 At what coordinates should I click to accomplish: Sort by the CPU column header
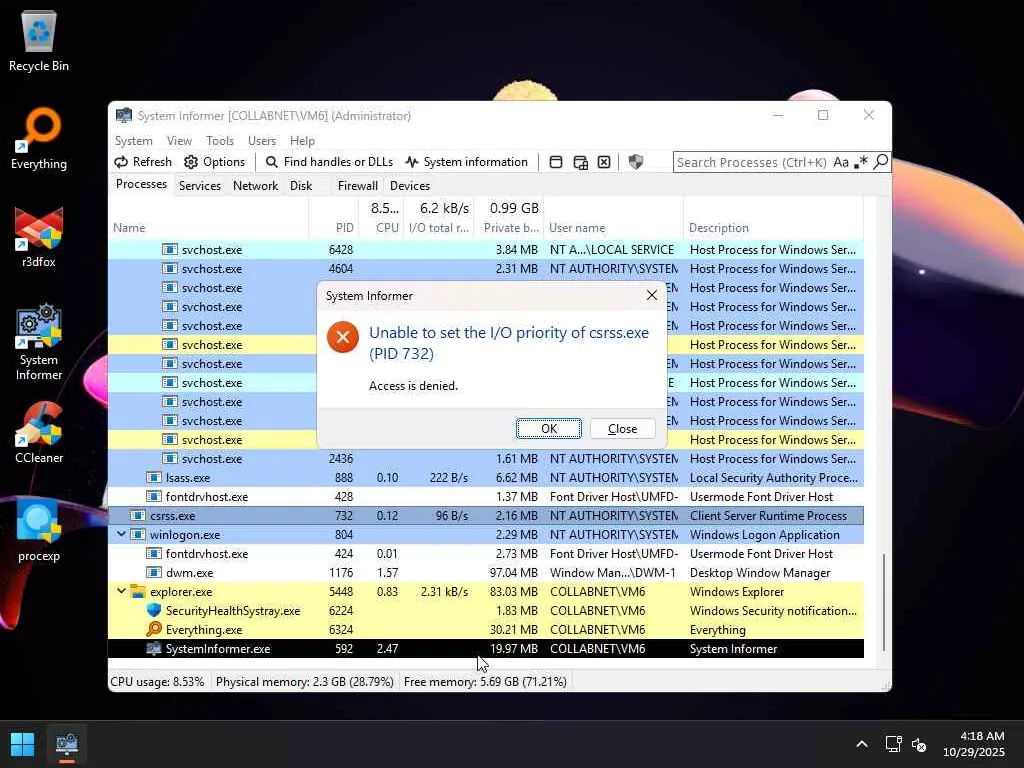381,227
